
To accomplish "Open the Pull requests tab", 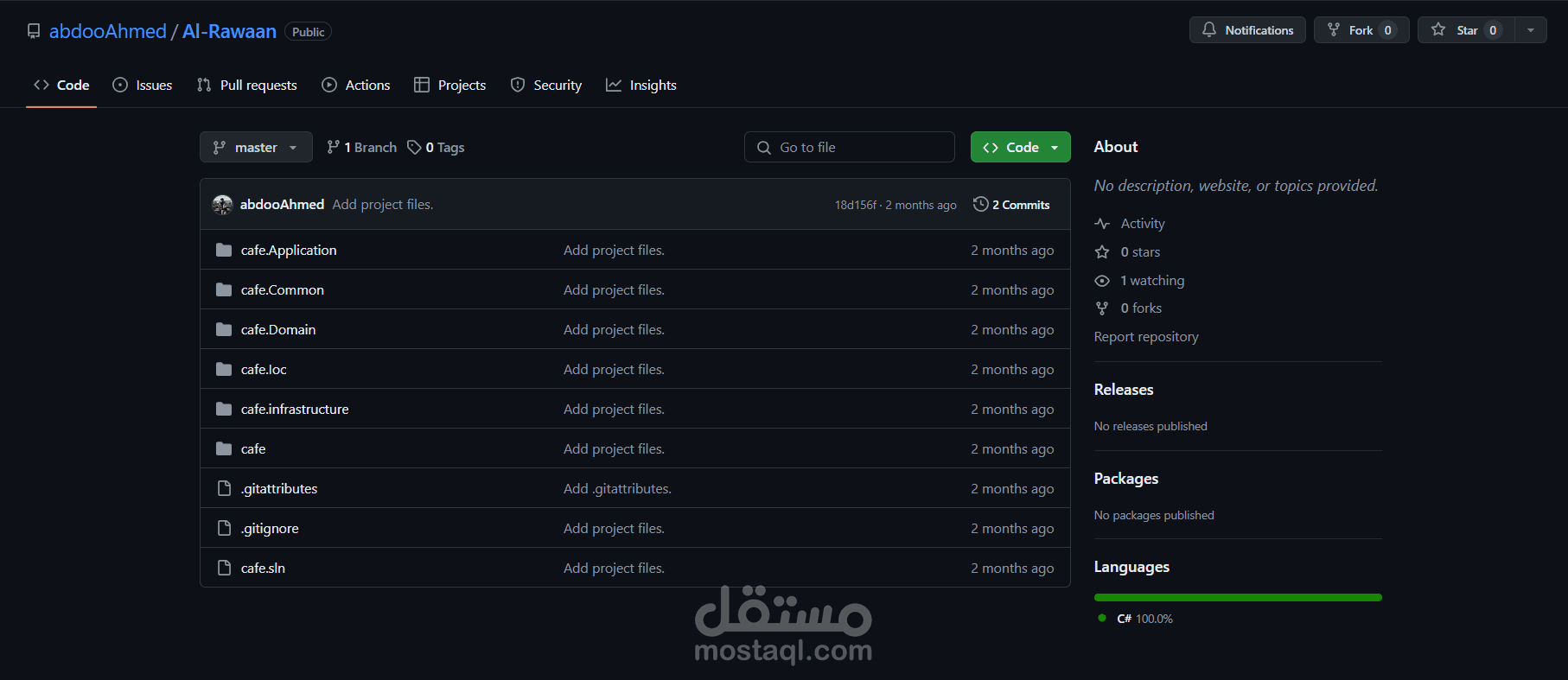I will click(247, 85).
